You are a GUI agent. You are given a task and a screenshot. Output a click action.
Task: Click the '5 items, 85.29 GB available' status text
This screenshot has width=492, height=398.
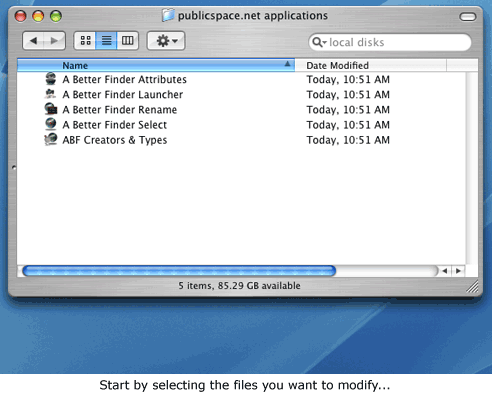pos(239,286)
